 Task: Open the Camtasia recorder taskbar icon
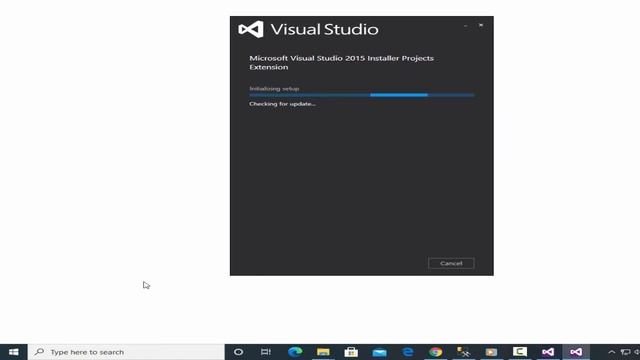point(520,352)
